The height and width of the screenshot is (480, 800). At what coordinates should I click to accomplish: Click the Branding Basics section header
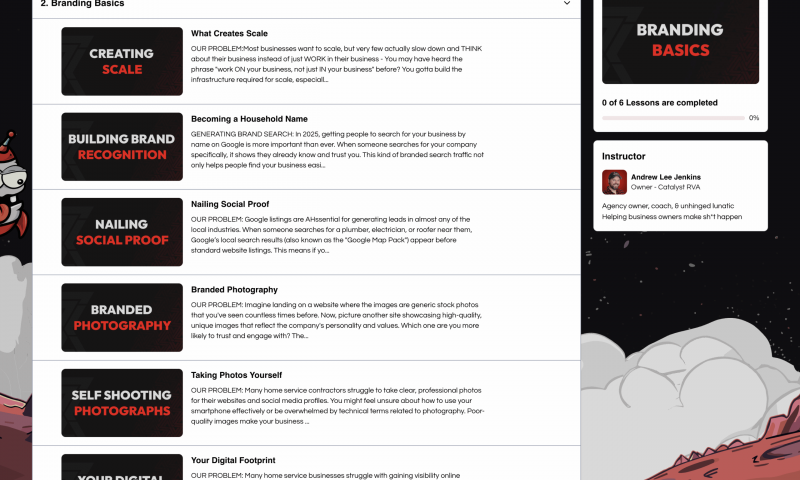[x=306, y=5]
